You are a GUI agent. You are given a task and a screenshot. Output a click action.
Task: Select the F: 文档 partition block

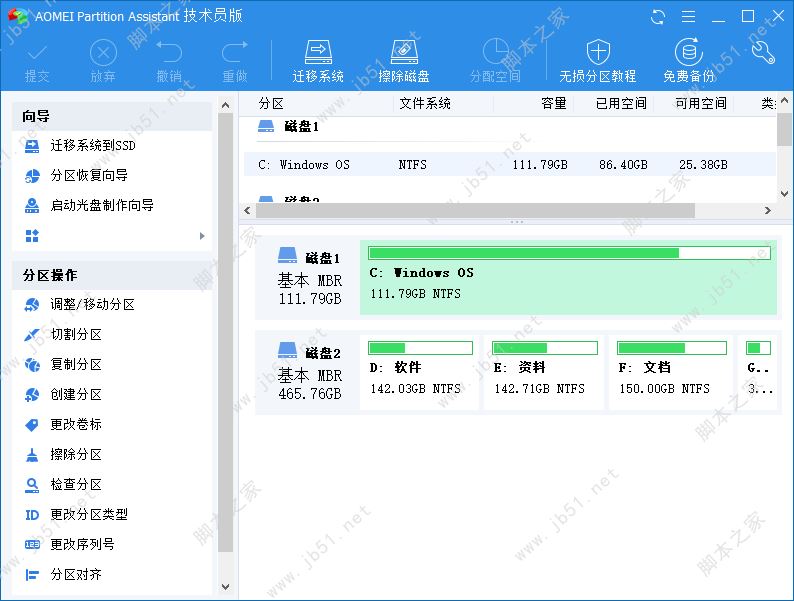pos(670,372)
